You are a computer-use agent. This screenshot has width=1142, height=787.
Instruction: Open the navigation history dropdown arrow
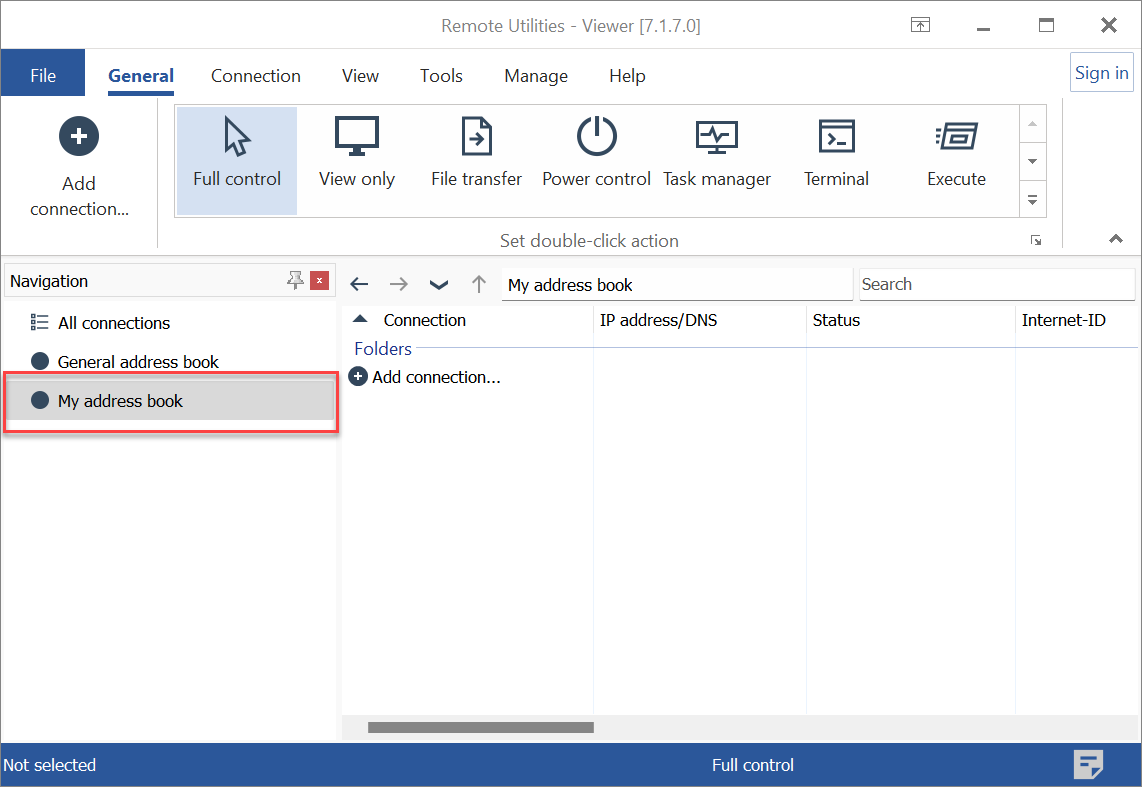pyautogui.click(x=439, y=285)
